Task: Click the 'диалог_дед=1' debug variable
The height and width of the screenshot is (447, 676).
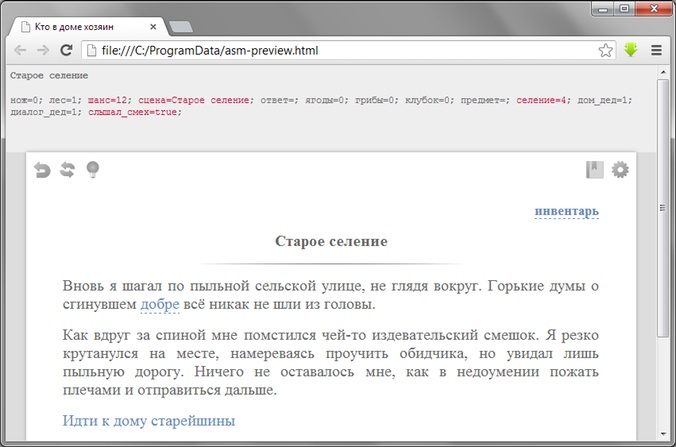Action: 44,112
